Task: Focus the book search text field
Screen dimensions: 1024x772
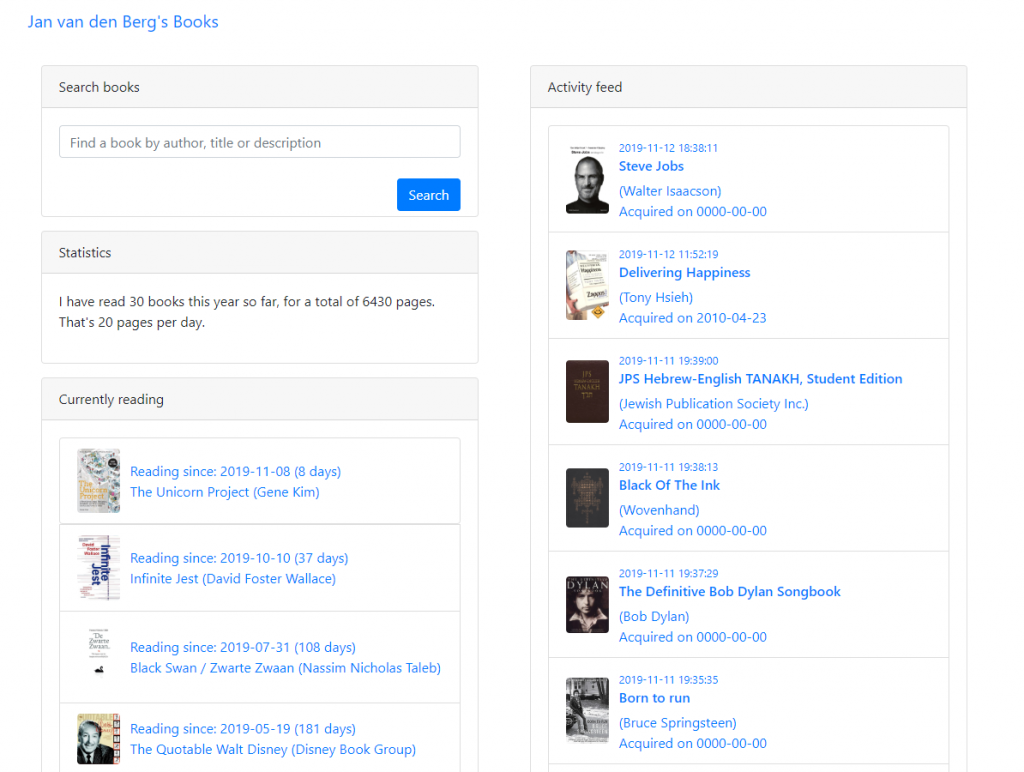Action: pos(259,142)
